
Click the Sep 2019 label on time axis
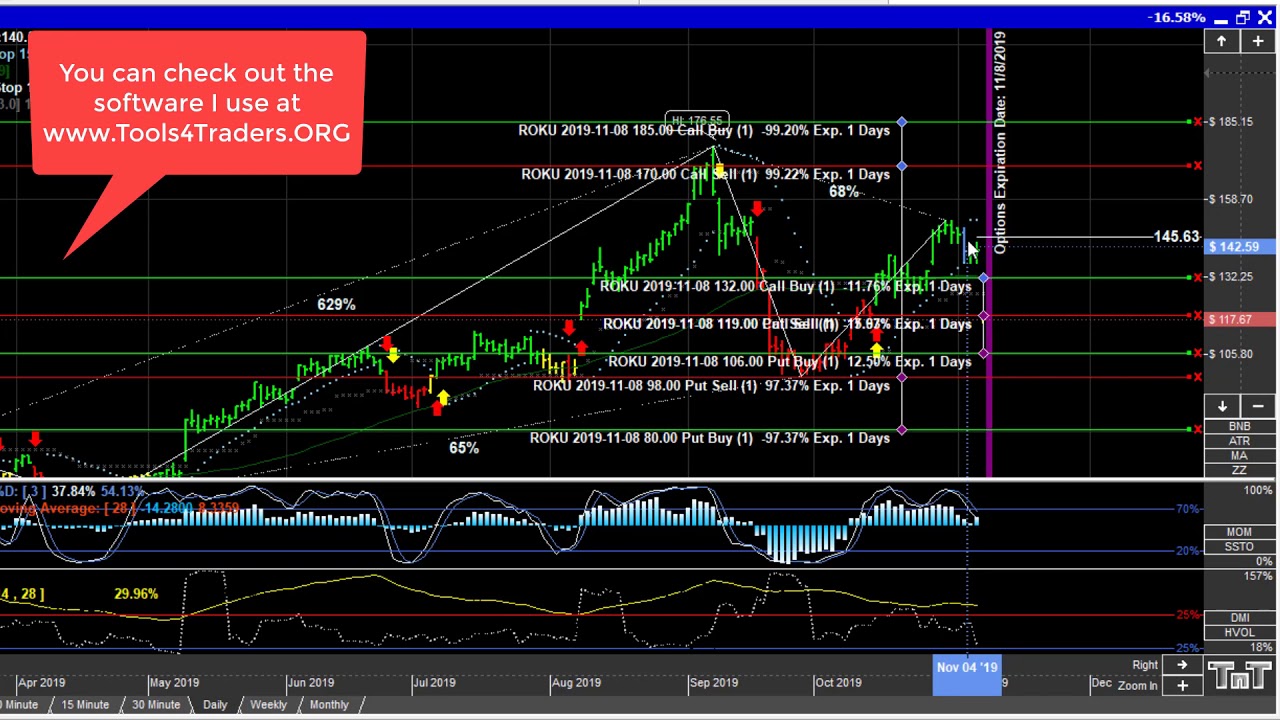[x=713, y=683]
